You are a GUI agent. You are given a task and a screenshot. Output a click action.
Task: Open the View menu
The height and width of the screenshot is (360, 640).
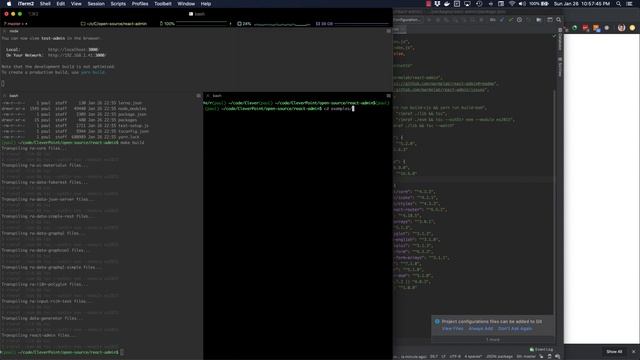pyautogui.click(x=76, y=4)
